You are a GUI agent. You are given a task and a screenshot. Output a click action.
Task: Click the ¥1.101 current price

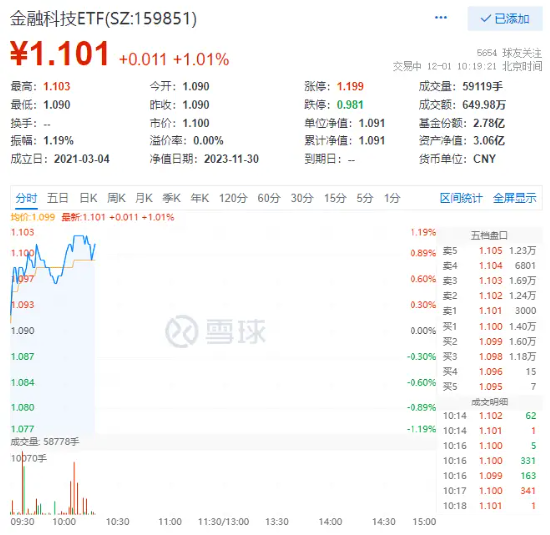(60, 53)
